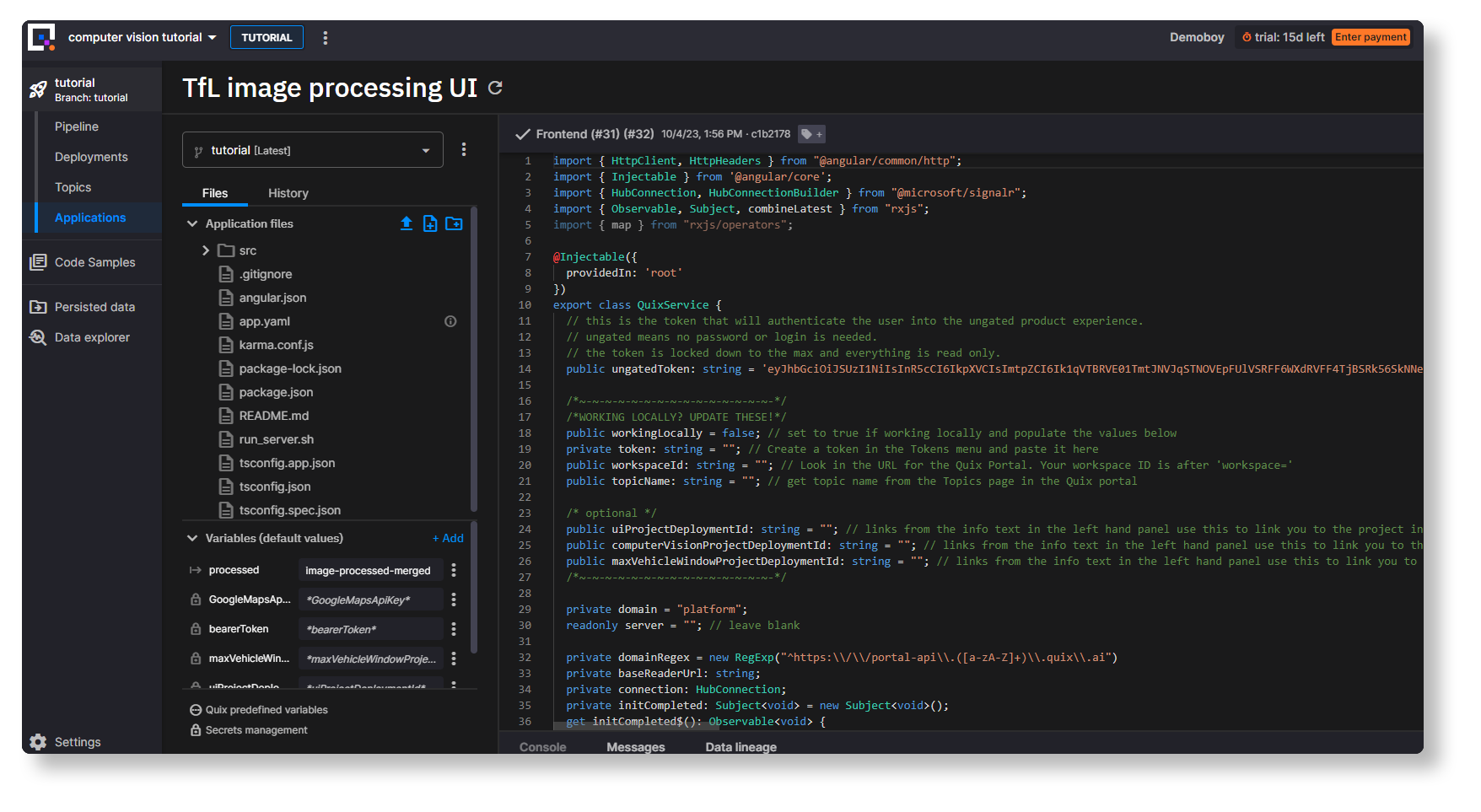View info tooltip icon next to app.yaml
This screenshot has height=812, width=1481.
coord(450,321)
